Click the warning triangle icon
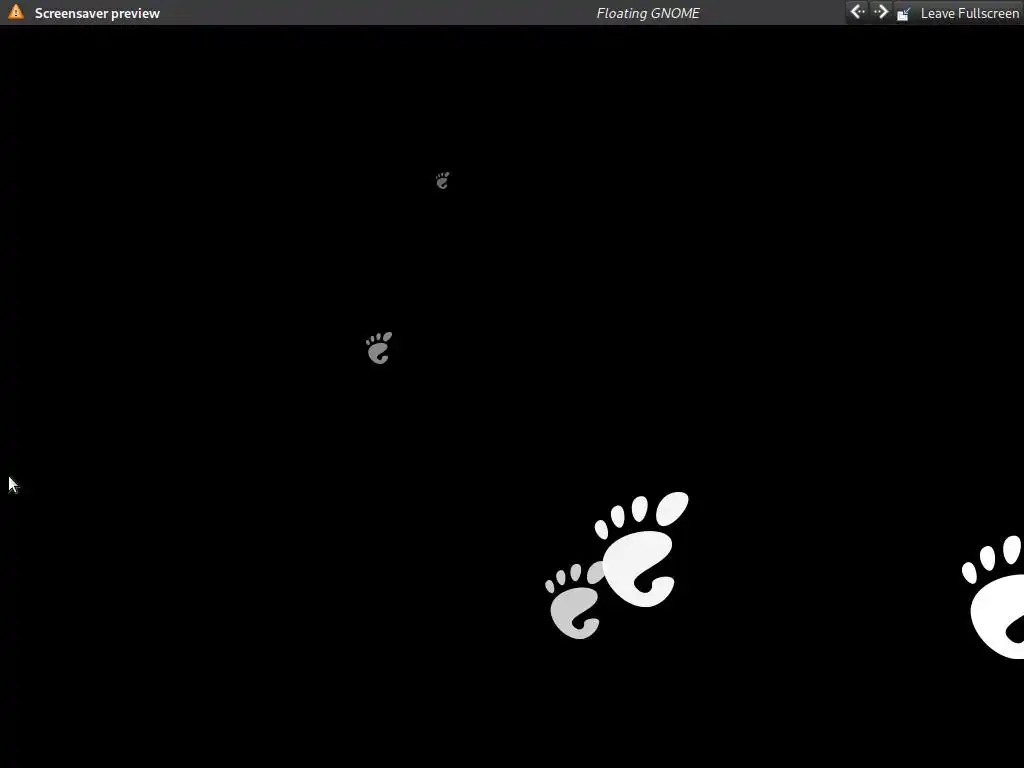The height and width of the screenshot is (768, 1024). click(16, 12)
